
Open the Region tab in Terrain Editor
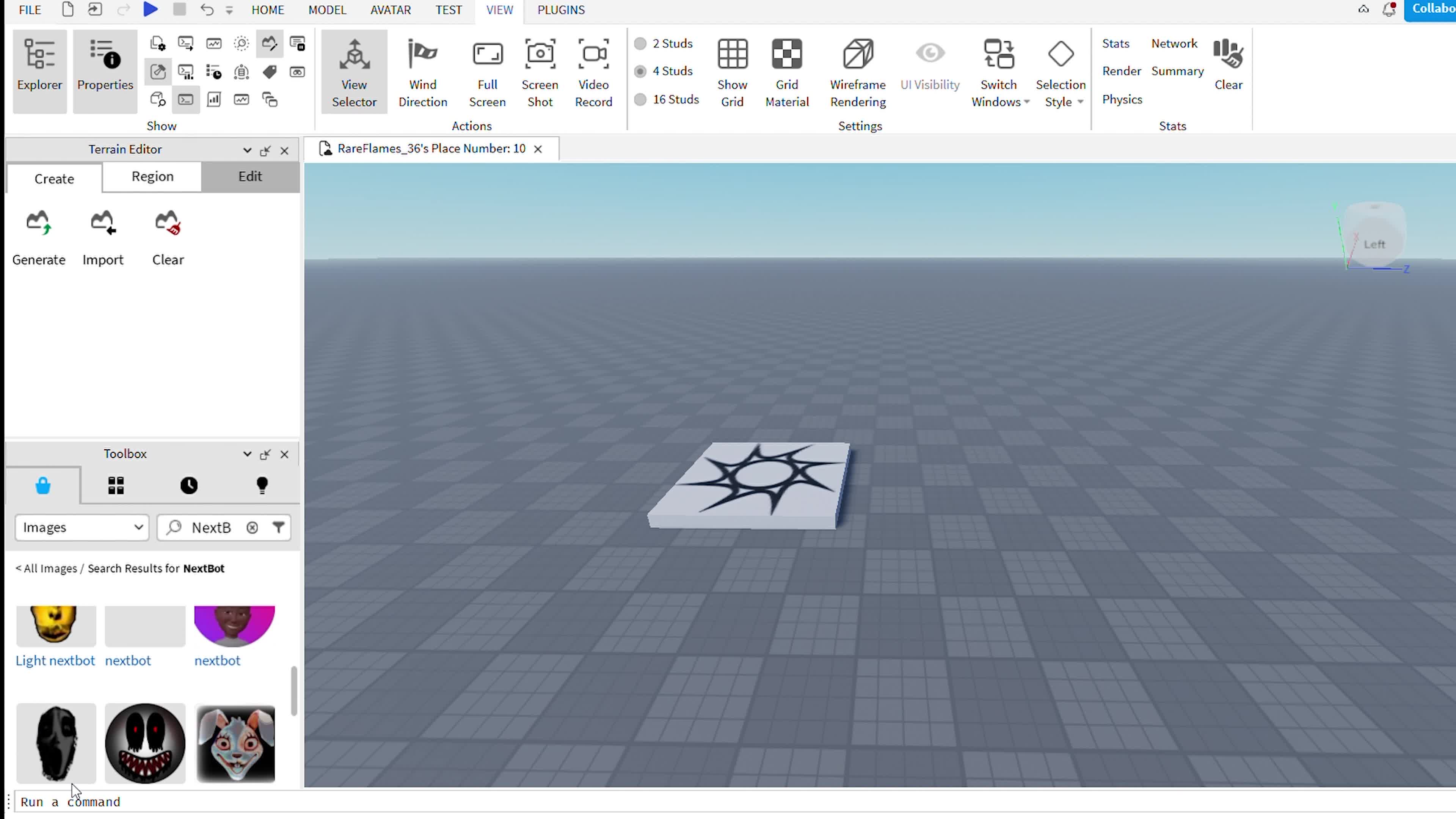tap(152, 176)
